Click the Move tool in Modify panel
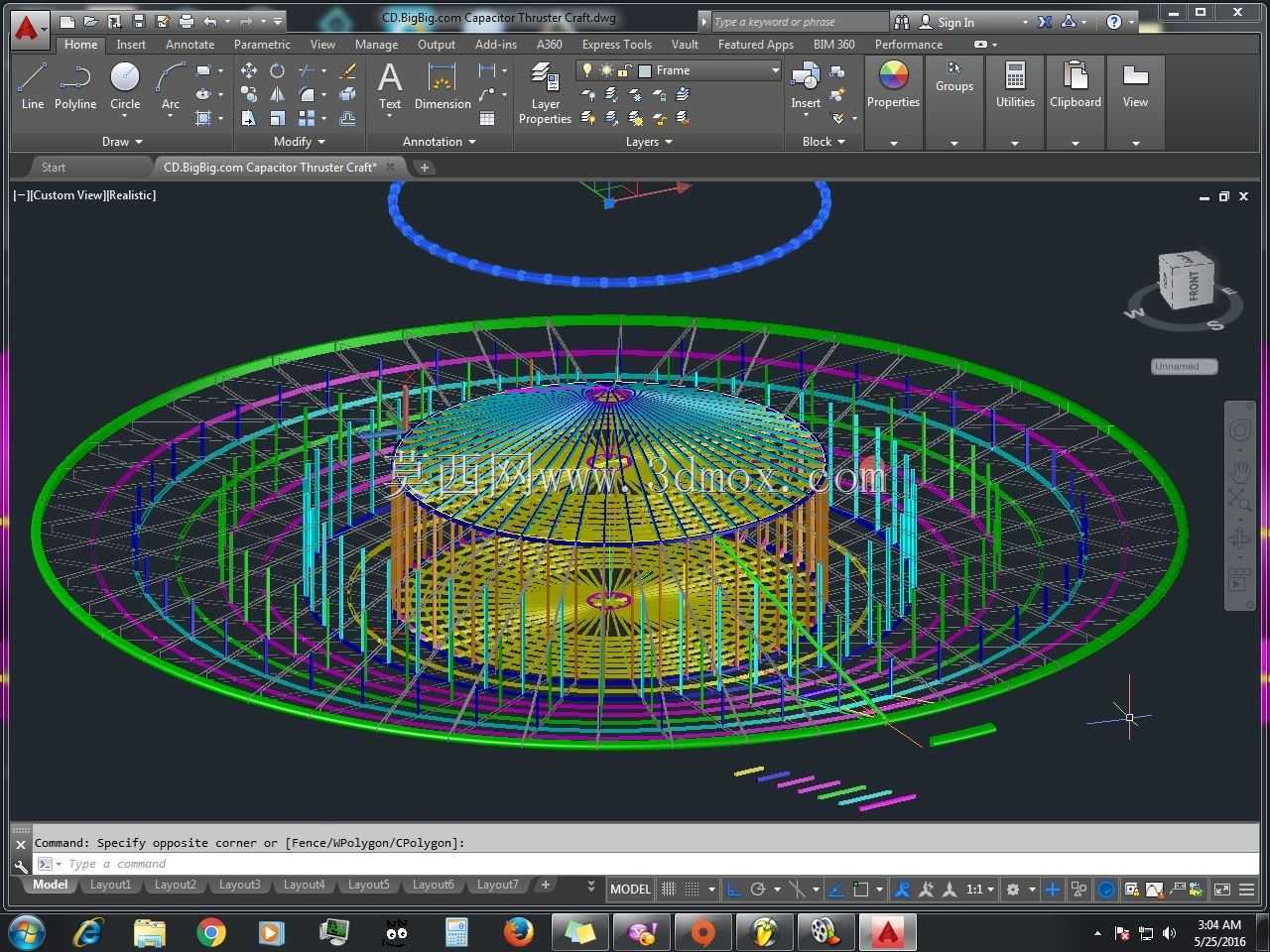The height and width of the screenshot is (952, 1270). [x=249, y=70]
